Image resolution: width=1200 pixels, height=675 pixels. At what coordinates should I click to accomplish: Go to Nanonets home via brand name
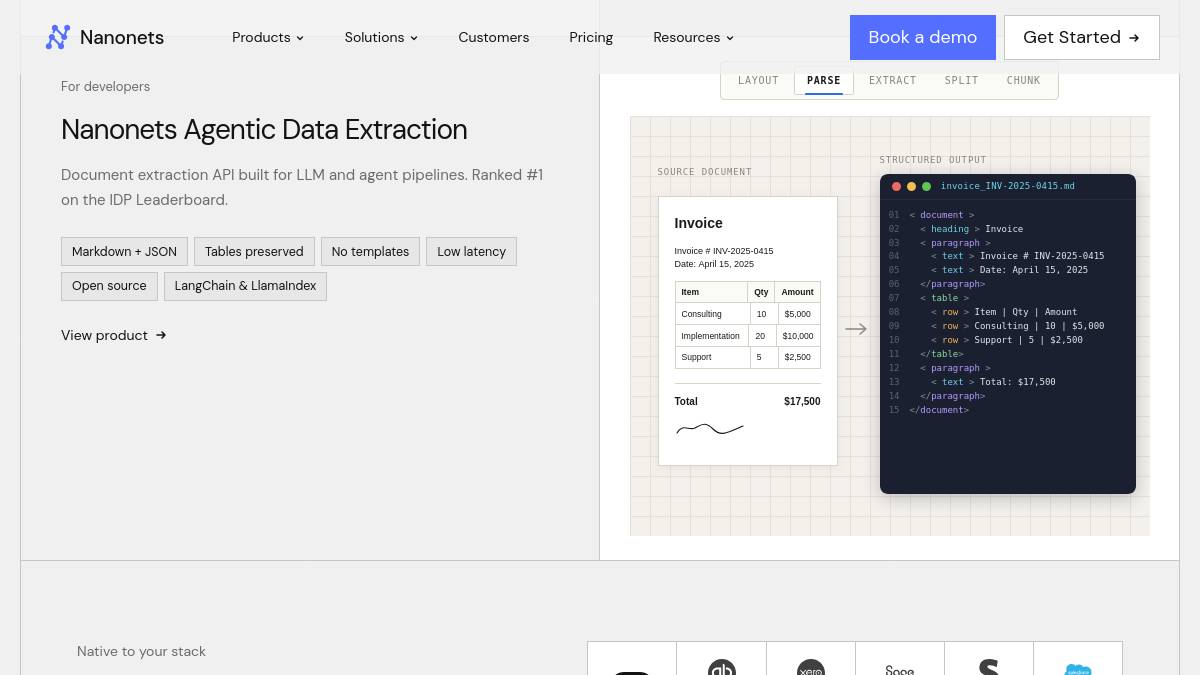click(x=122, y=38)
